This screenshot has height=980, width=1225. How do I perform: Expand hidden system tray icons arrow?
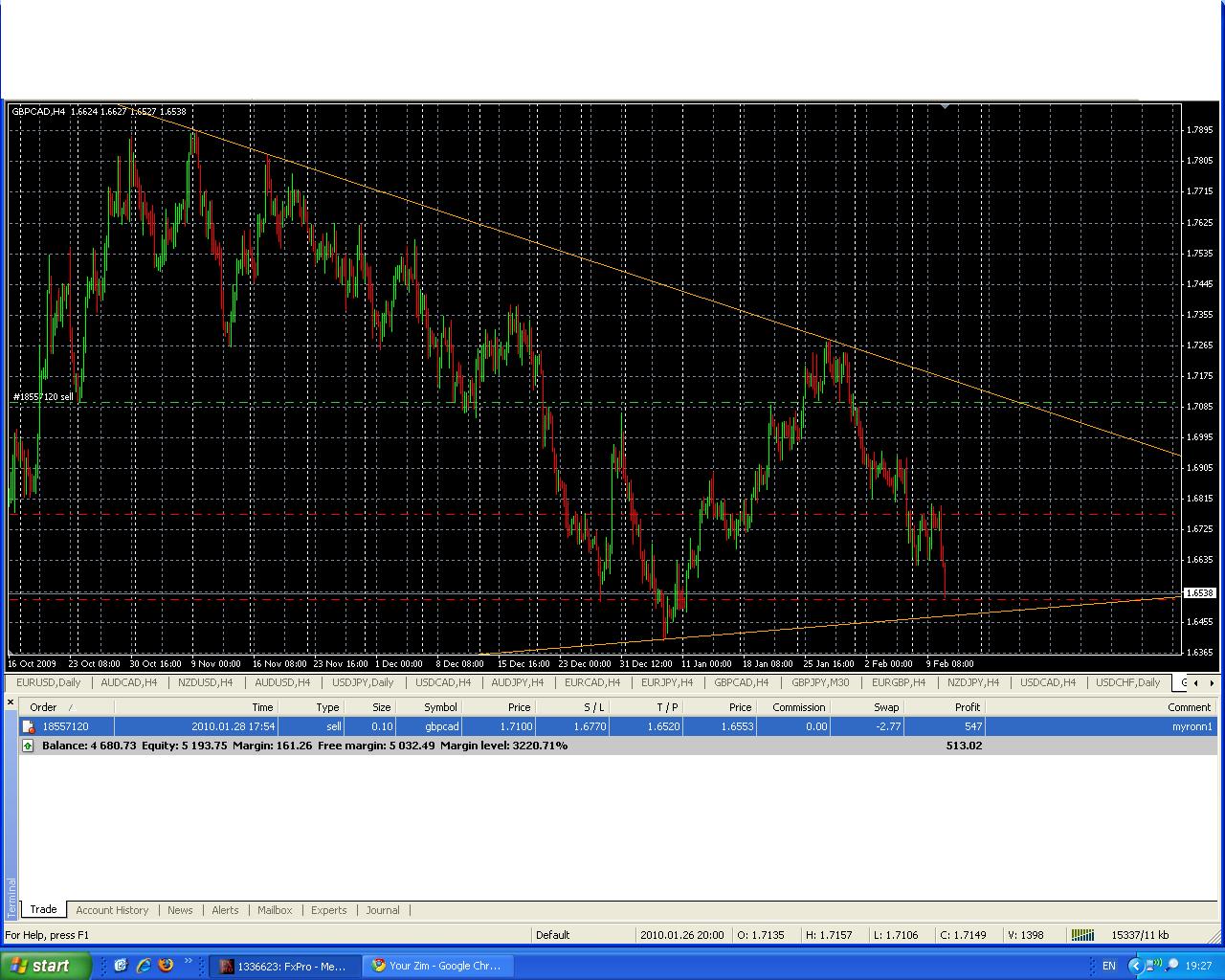[x=1136, y=966]
